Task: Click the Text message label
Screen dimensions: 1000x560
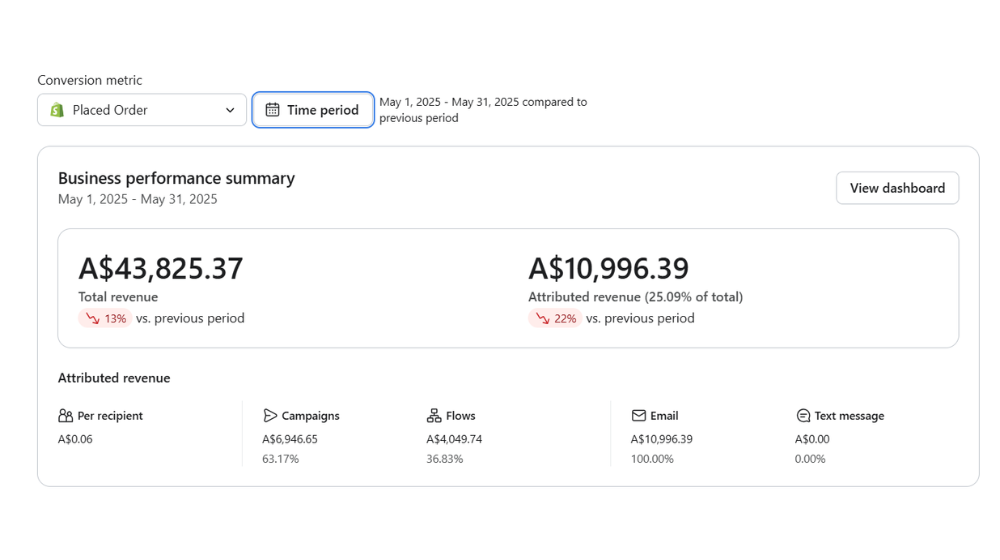Action: [x=849, y=416]
